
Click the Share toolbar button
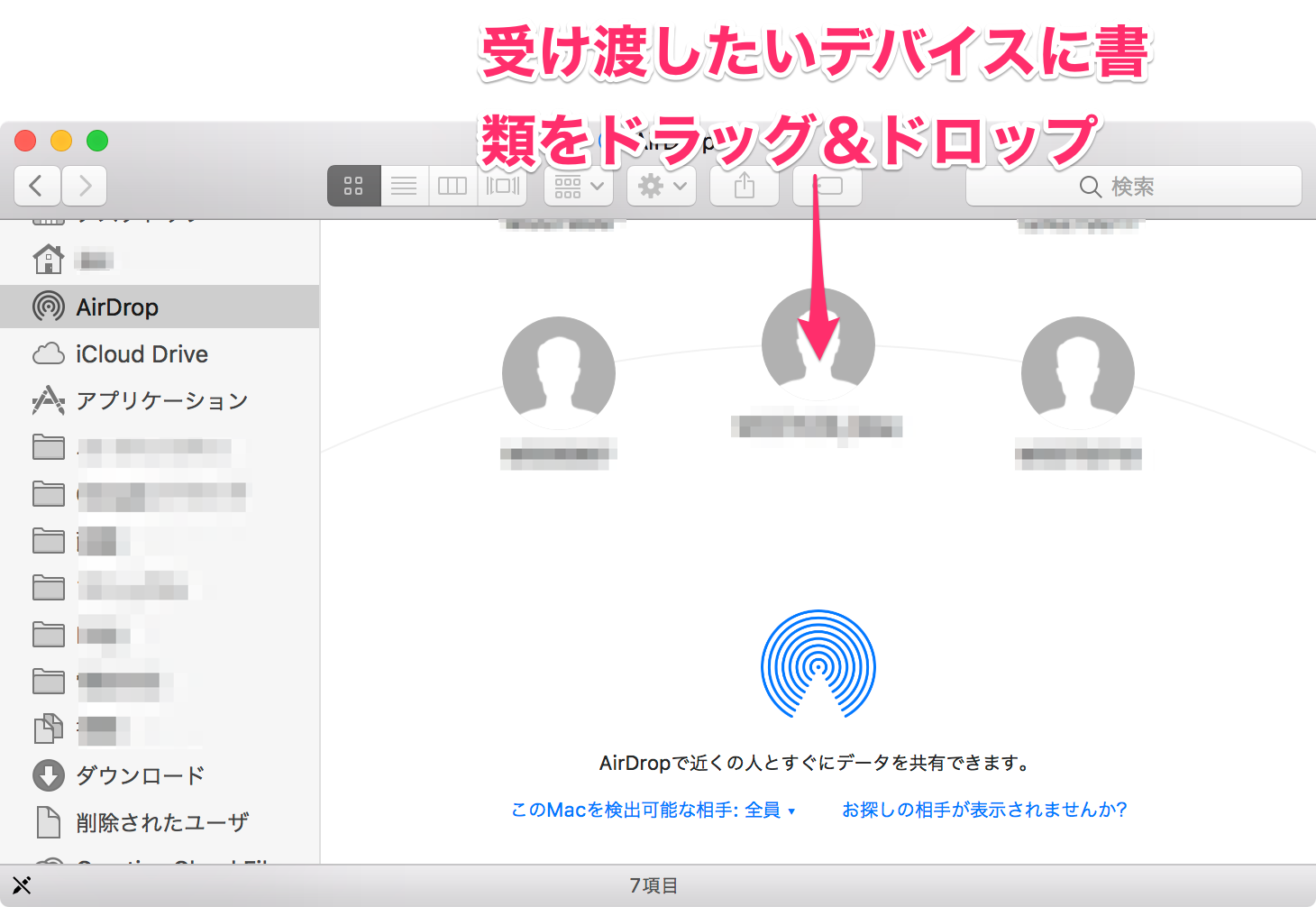click(745, 187)
